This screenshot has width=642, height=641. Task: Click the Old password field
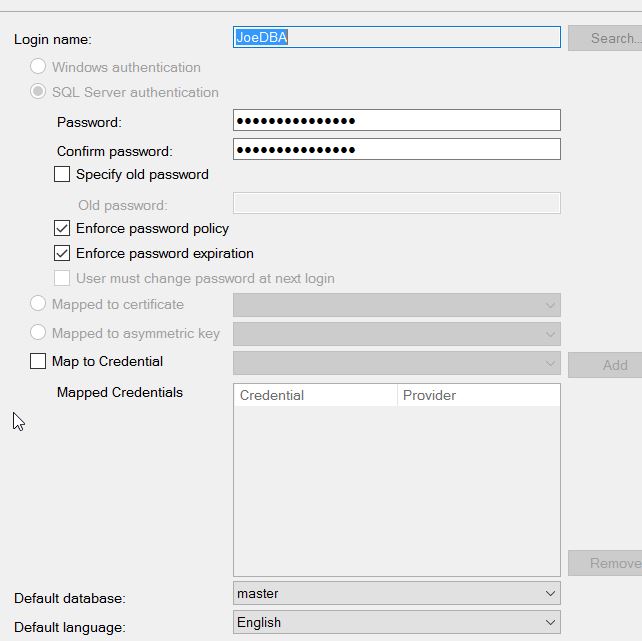396,204
